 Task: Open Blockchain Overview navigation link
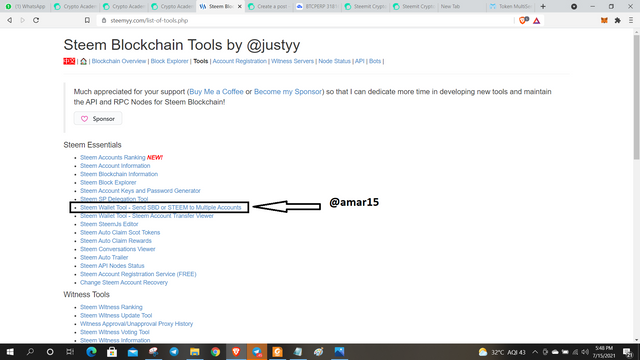tap(119, 61)
